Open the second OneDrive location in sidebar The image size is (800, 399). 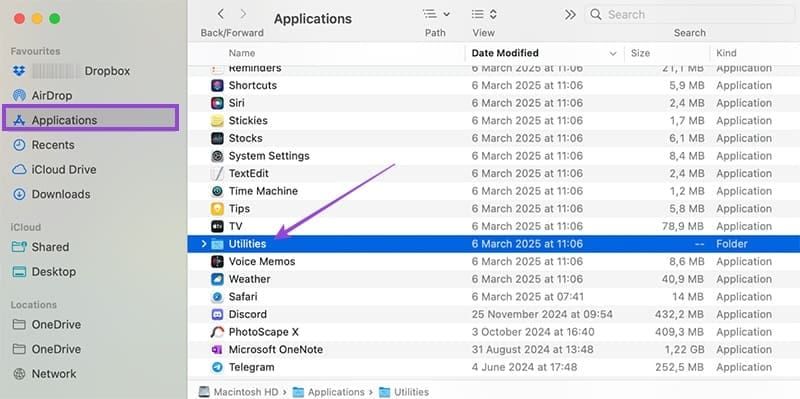(x=56, y=350)
